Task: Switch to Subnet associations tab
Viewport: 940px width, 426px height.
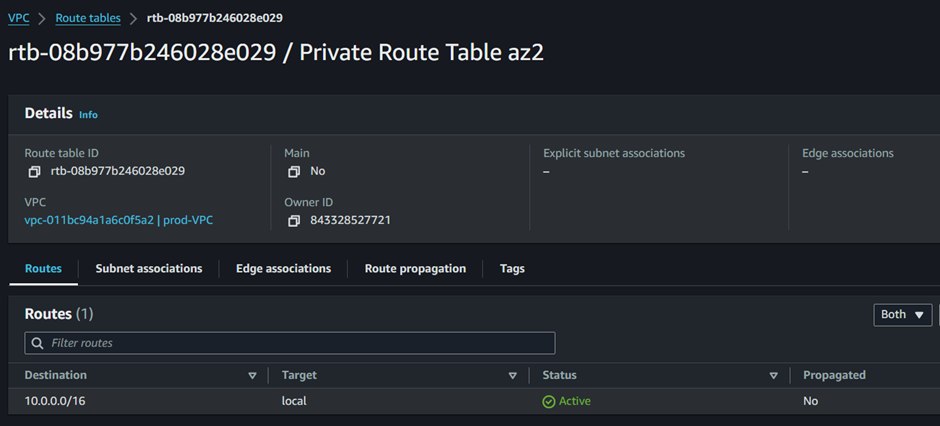Action: tap(149, 268)
